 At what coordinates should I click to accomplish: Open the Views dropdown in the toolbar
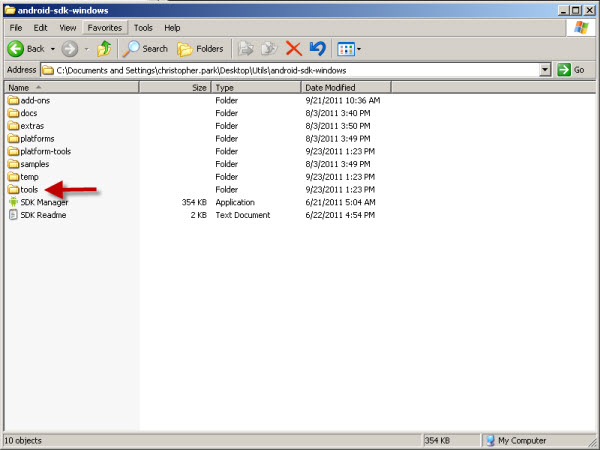click(x=349, y=48)
